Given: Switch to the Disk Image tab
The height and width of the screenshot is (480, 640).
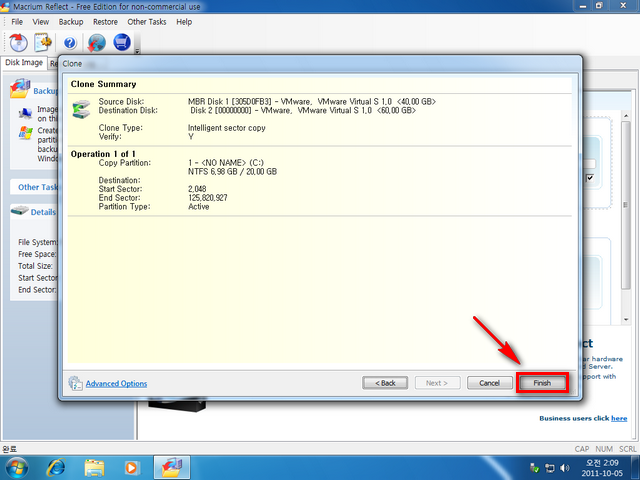Looking at the screenshot, I should (24, 62).
